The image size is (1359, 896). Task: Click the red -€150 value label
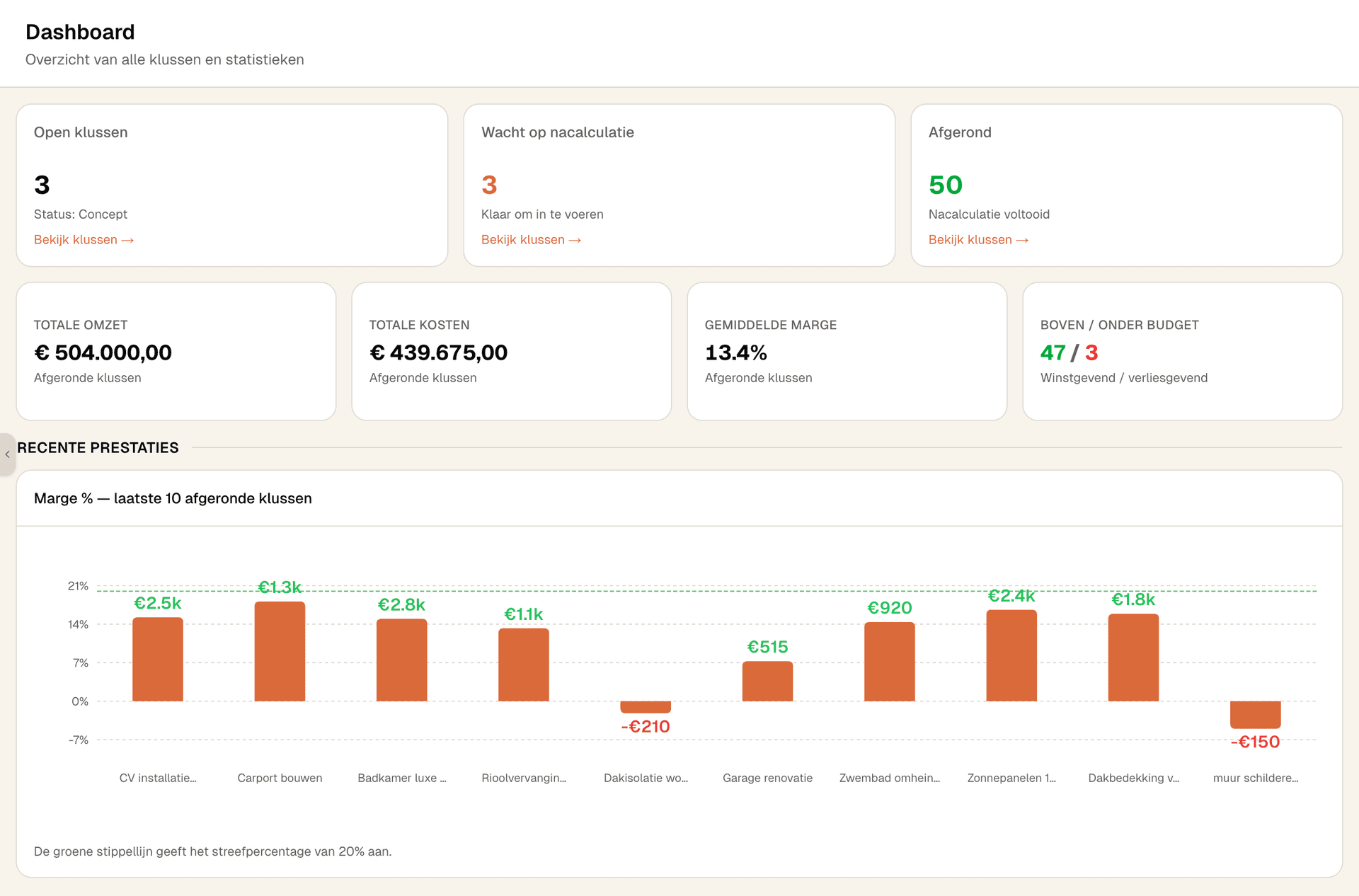pos(1256,742)
